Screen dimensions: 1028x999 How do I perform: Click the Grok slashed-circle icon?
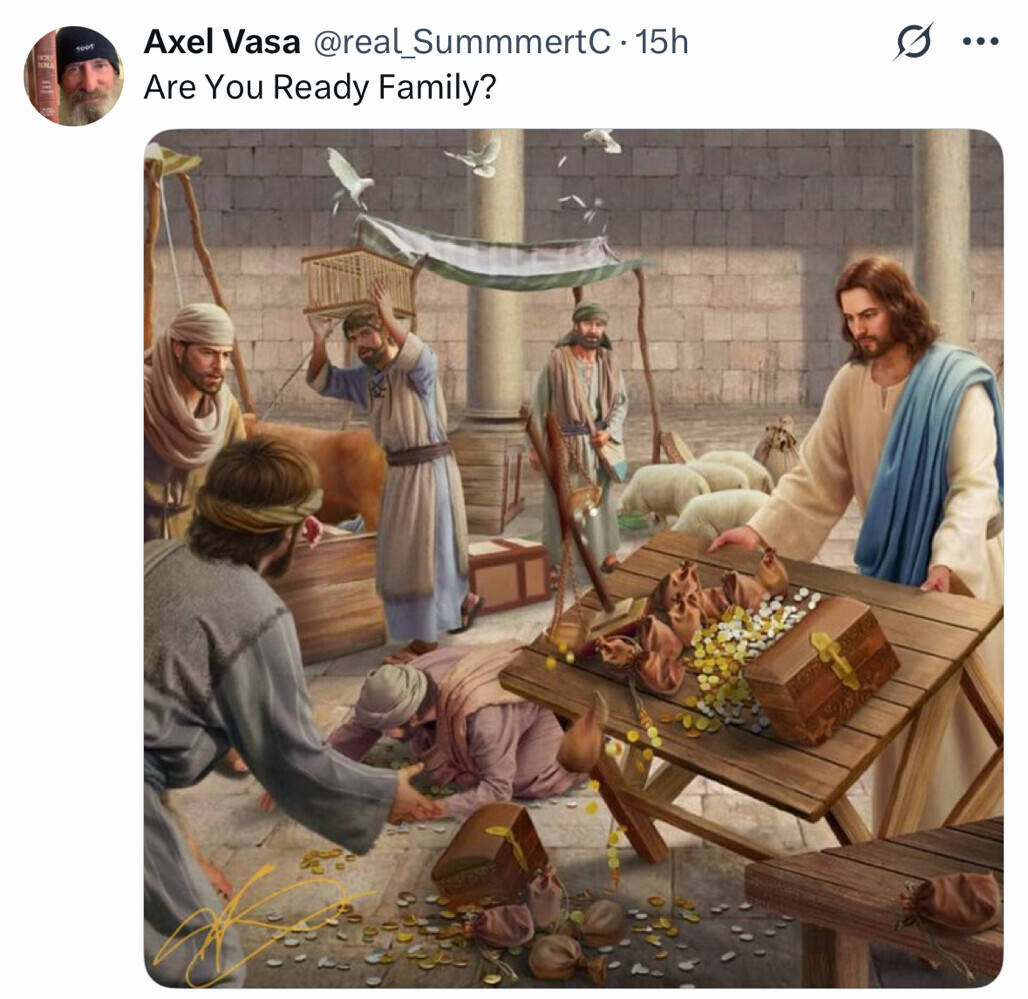(x=913, y=42)
